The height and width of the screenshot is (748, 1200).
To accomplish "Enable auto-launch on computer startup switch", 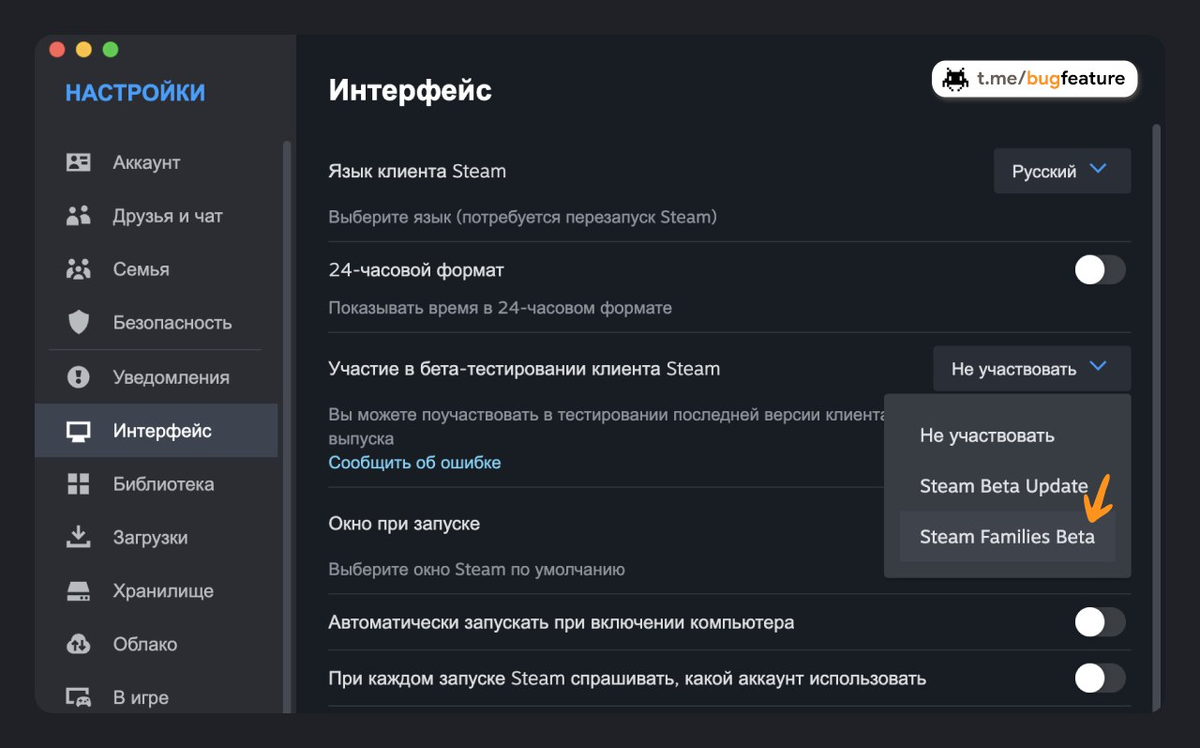I will point(1100,623).
